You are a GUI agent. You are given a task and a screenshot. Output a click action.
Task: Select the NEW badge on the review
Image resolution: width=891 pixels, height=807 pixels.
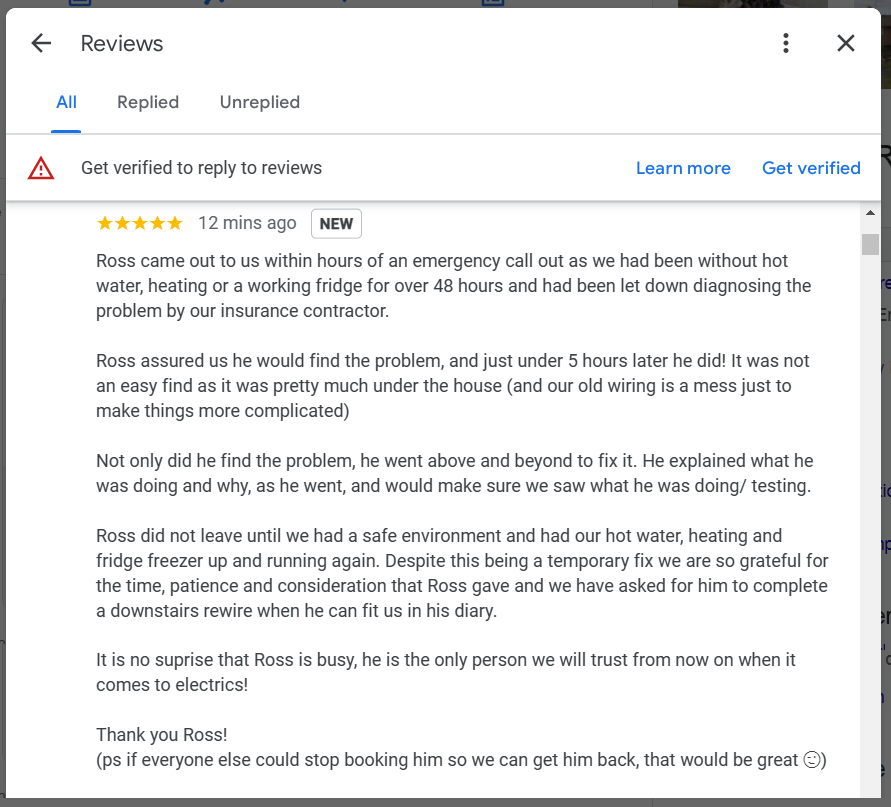pyautogui.click(x=336, y=223)
